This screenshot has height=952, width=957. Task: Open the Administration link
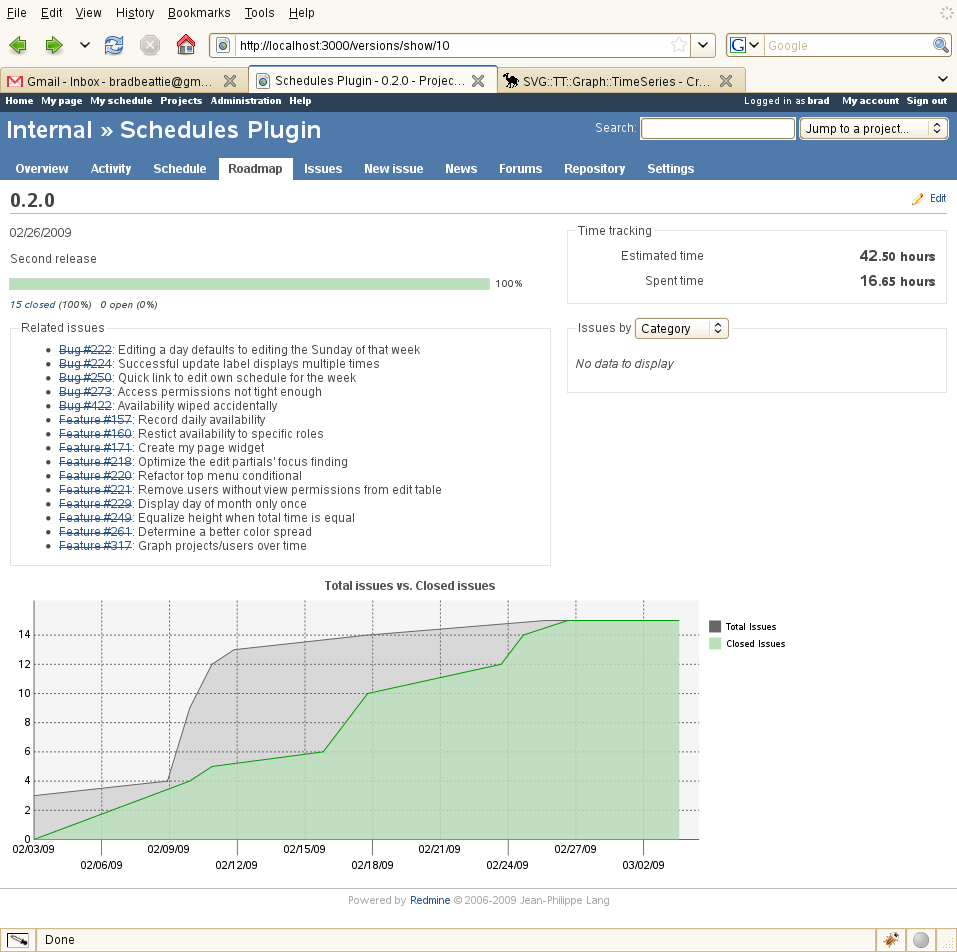point(246,101)
